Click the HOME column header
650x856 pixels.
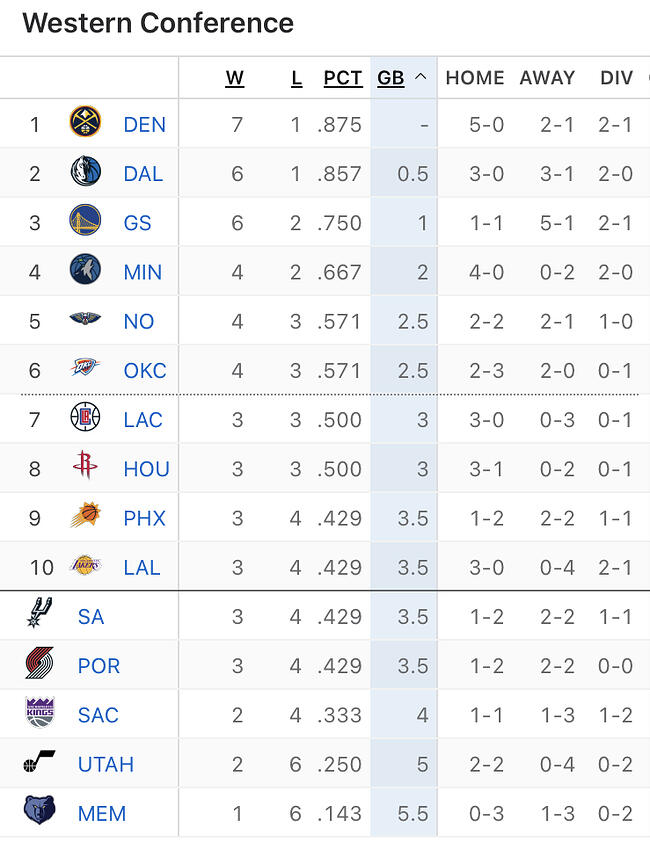point(474,78)
